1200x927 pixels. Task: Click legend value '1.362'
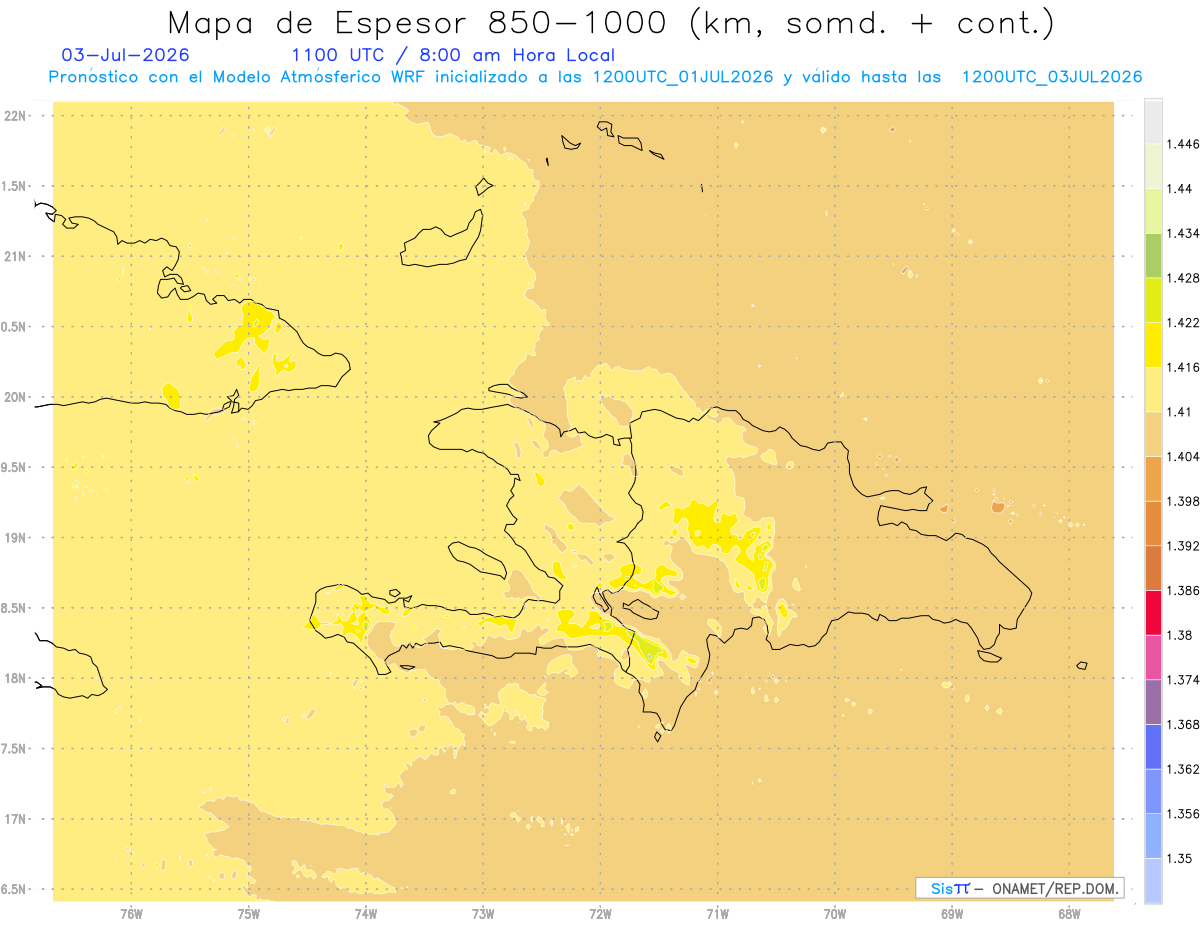[x=1181, y=768]
